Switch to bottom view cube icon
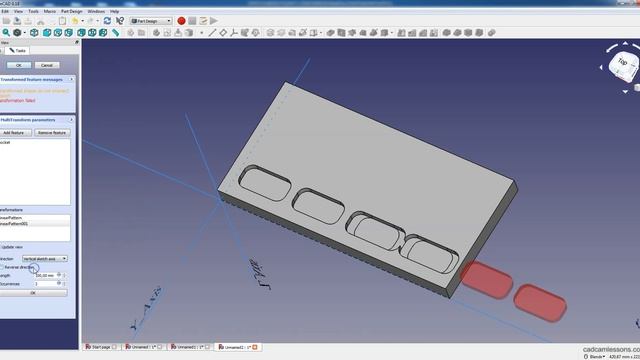The image size is (640, 360). (92, 33)
